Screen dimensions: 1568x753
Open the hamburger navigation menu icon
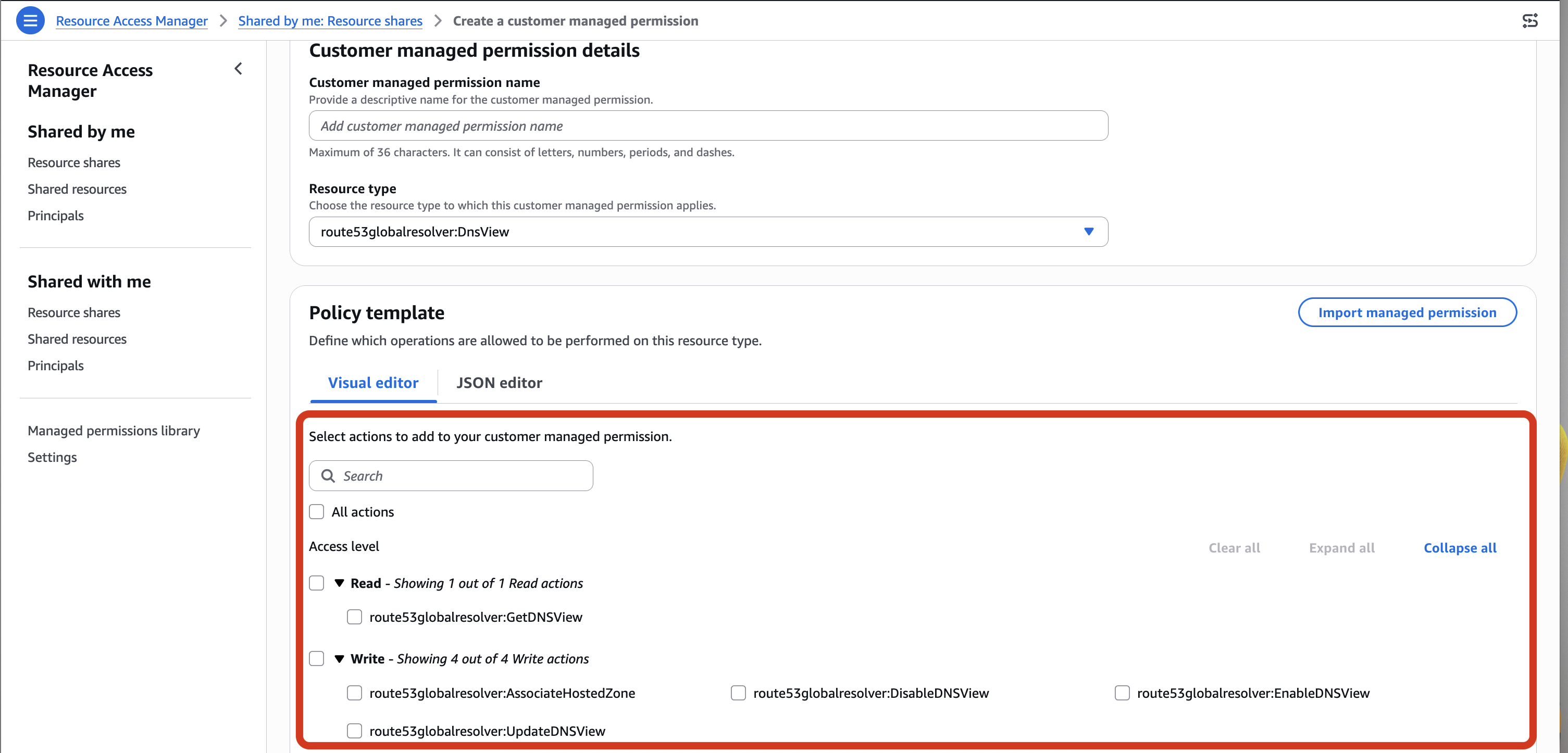point(30,21)
